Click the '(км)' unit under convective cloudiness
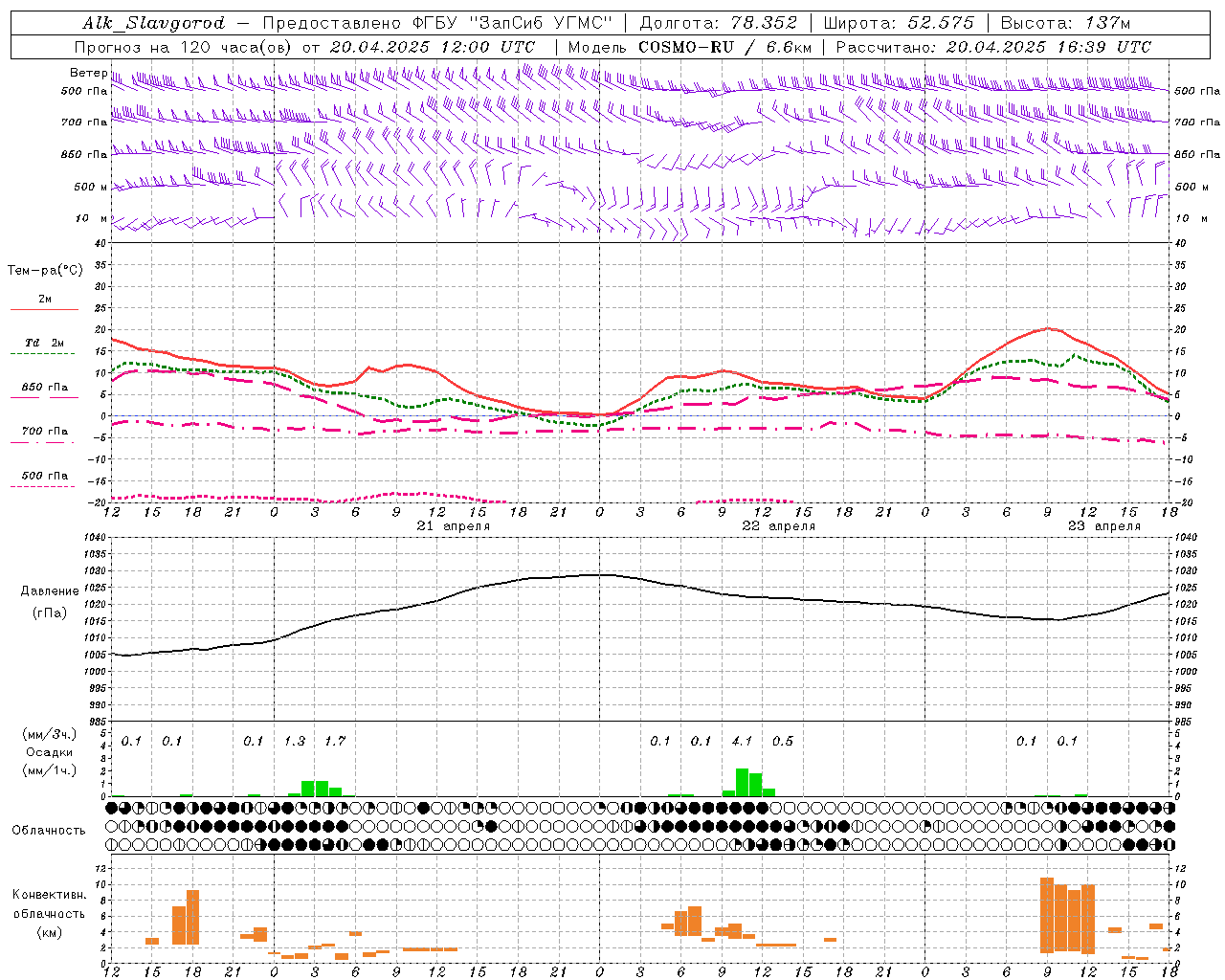1225x980 pixels. pos(50,932)
